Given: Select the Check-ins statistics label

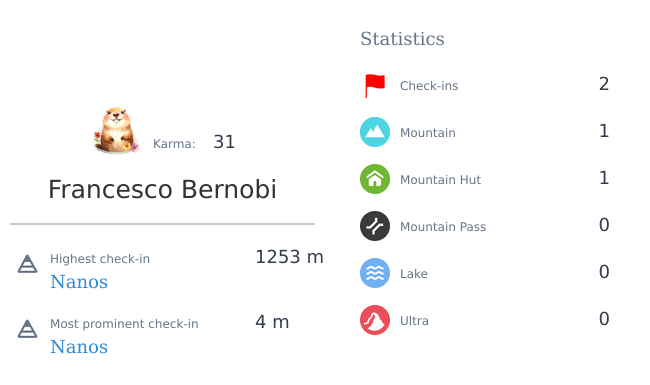Looking at the screenshot, I should tap(429, 86).
